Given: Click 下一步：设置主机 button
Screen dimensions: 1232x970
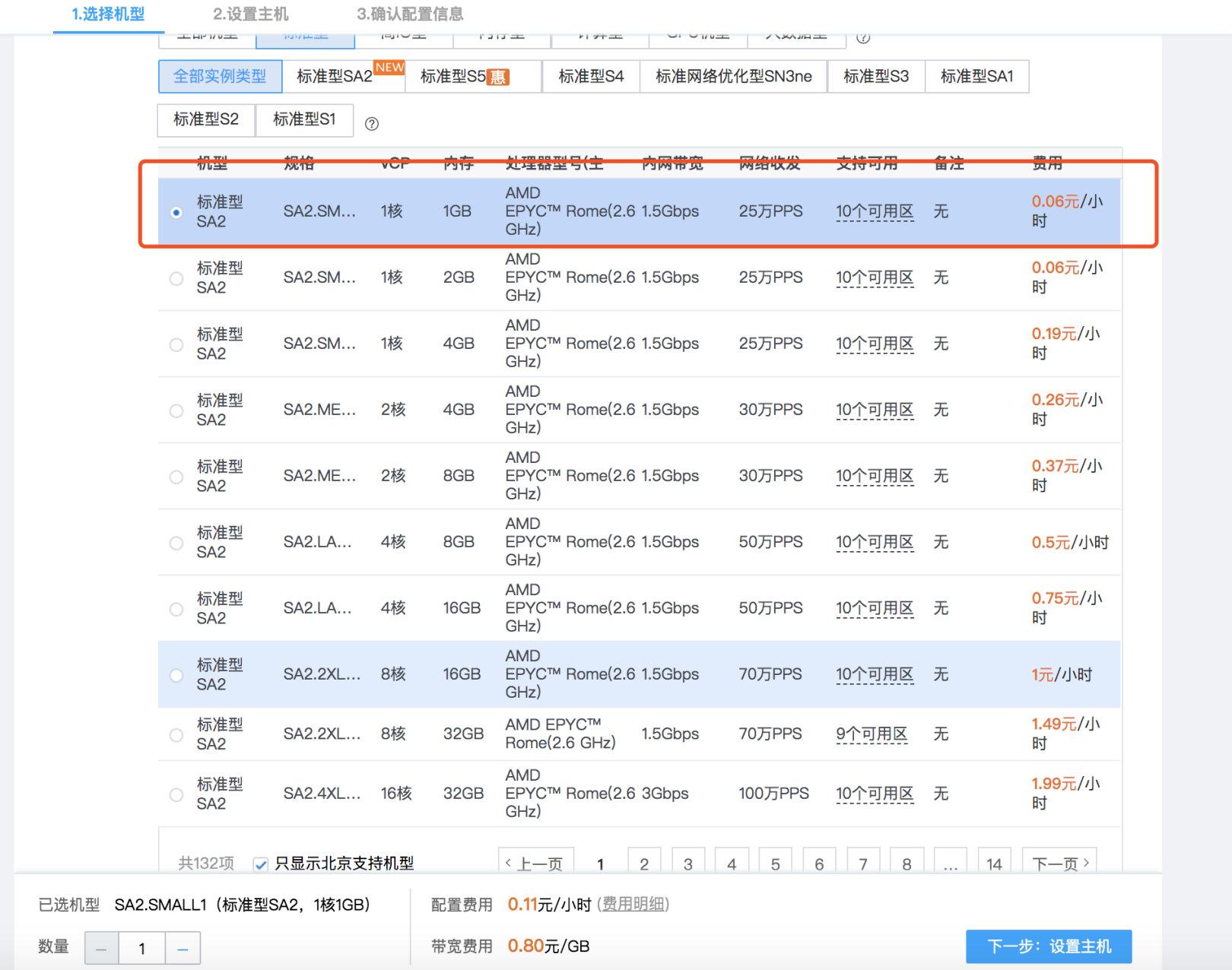Looking at the screenshot, I should tap(1049, 946).
